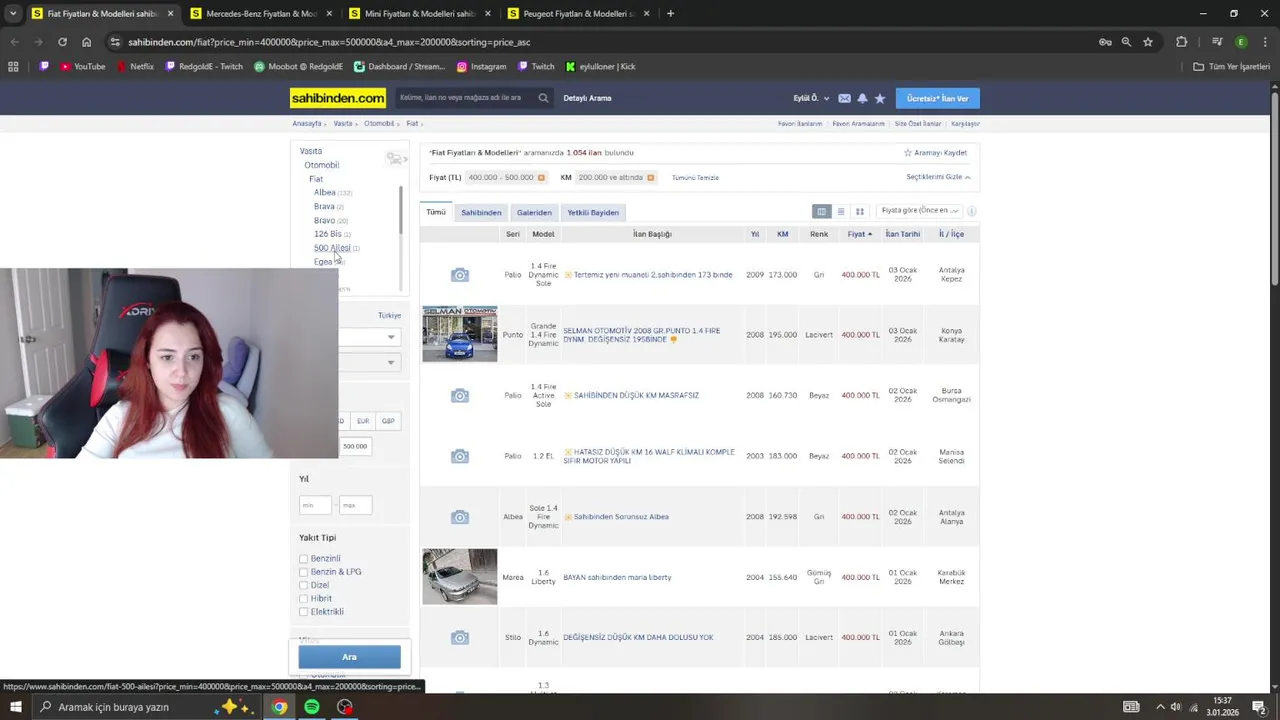This screenshot has width=1280, height=720.
Task: Select the Tümü listings tab
Action: click(x=436, y=212)
